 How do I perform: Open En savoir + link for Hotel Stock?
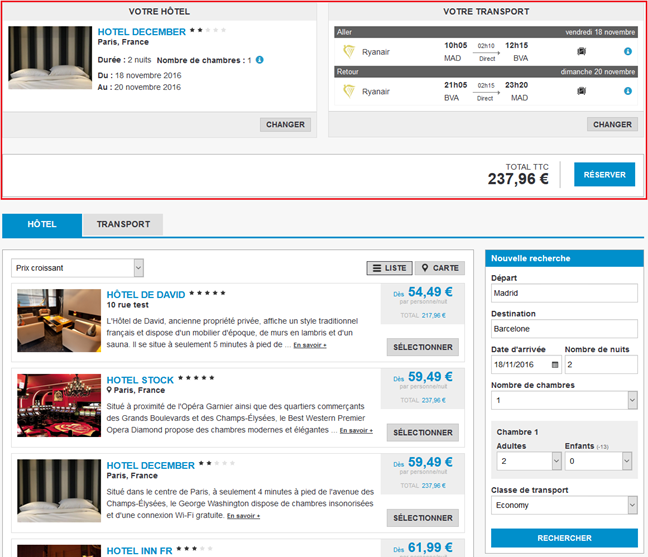(356, 431)
